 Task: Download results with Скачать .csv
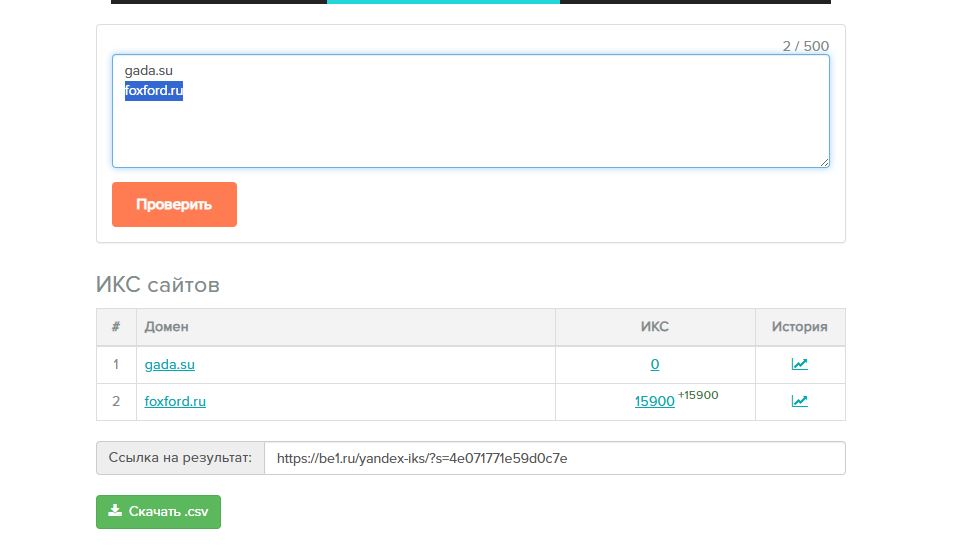click(x=158, y=511)
